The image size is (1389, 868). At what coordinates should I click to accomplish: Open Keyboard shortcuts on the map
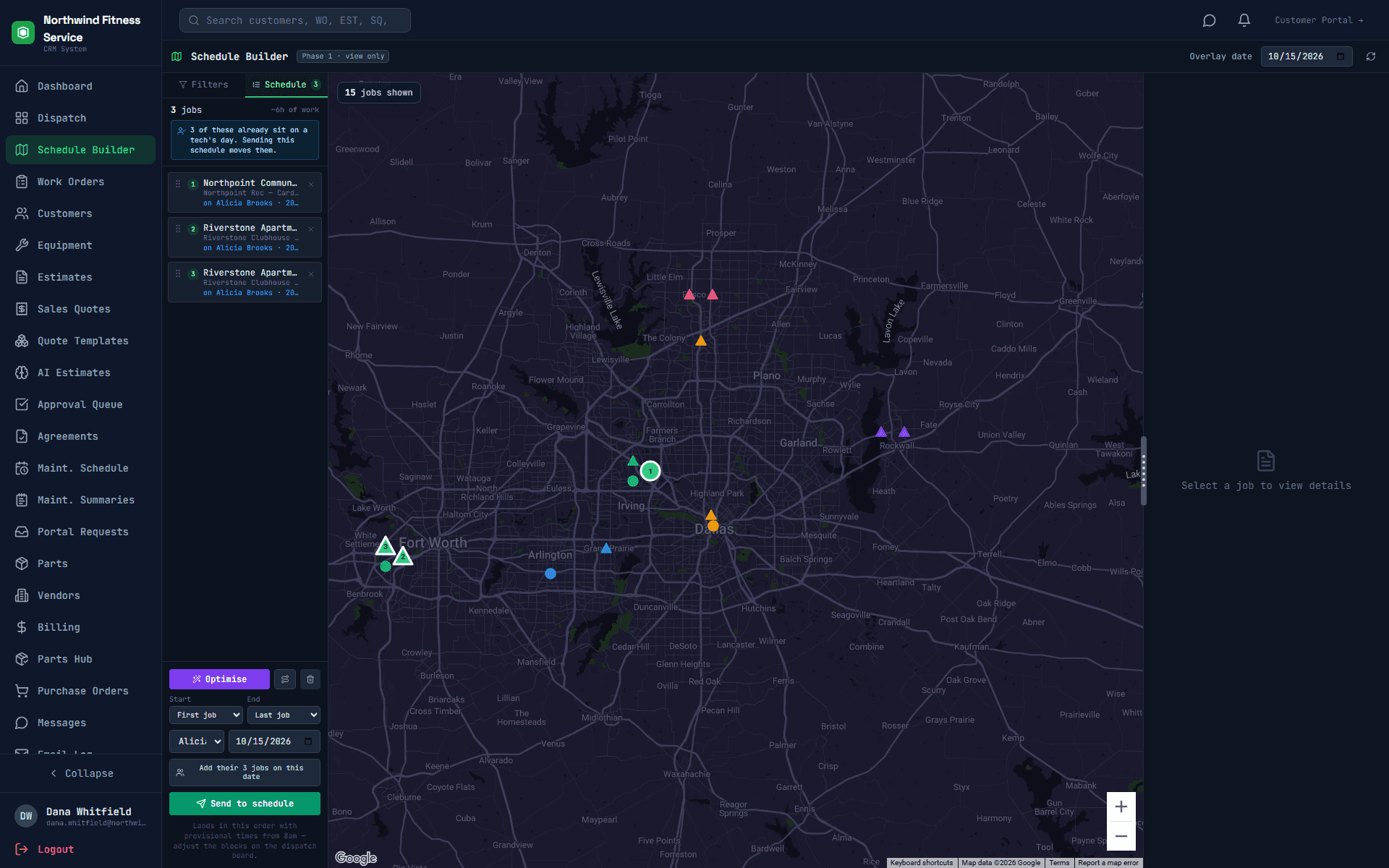pos(922,862)
